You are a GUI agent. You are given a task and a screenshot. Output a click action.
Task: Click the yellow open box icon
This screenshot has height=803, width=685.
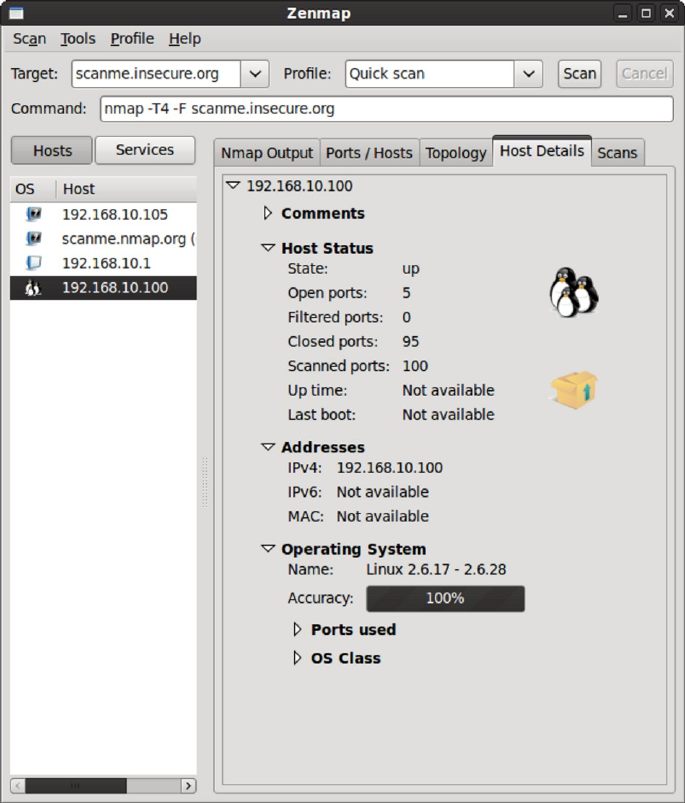click(574, 390)
